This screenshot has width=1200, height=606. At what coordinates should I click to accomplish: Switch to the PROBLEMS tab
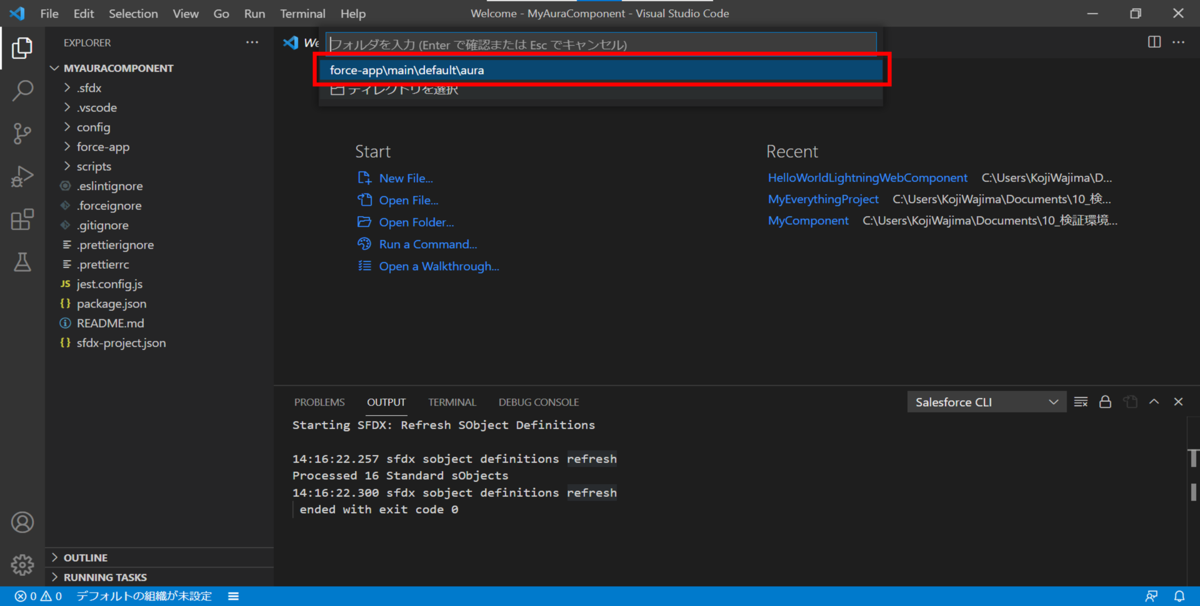coord(319,402)
